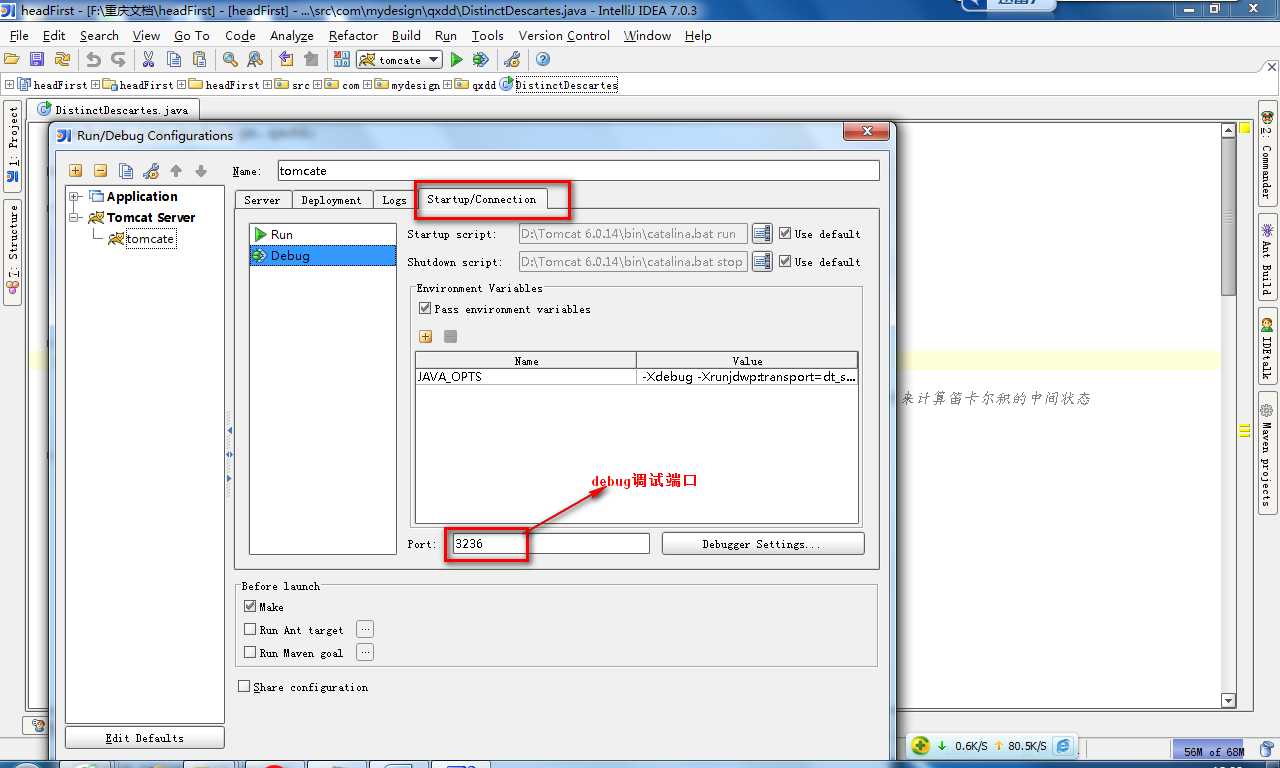
Task: Click the Debug bug icon in toolbar
Action: pos(481,60)
